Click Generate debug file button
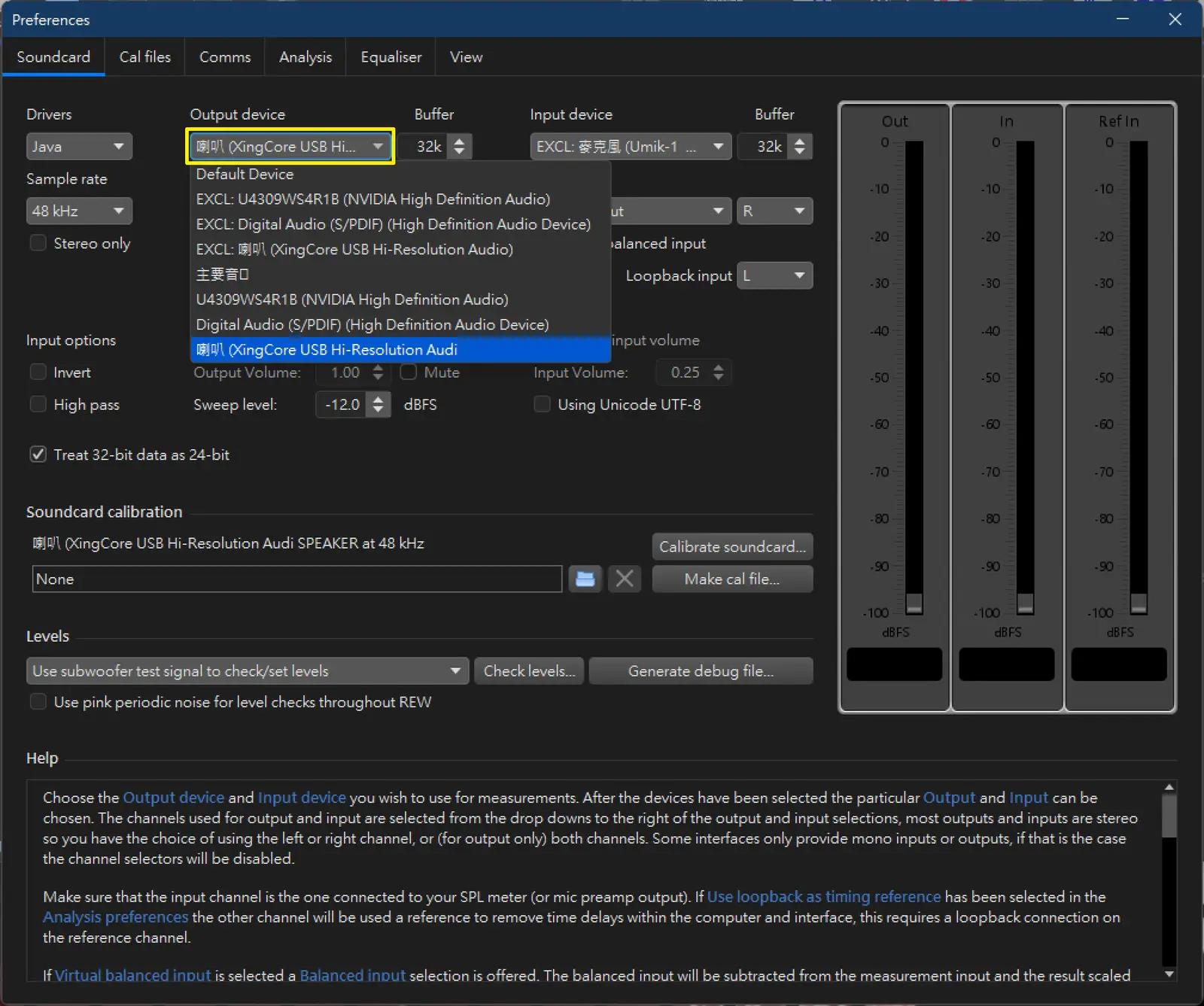Image resolution: width=1204 pixels, height=1006 pixels. tap(701, 671)
